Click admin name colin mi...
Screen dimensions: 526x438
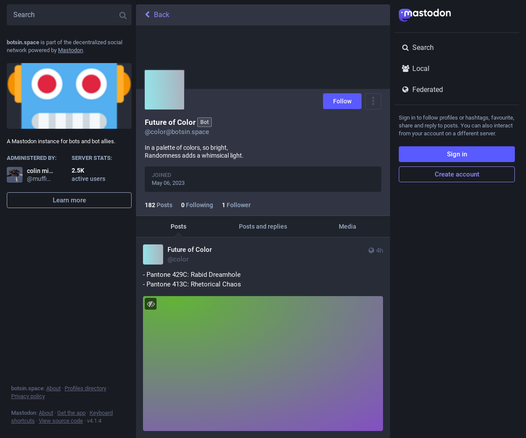pos(40,171)
